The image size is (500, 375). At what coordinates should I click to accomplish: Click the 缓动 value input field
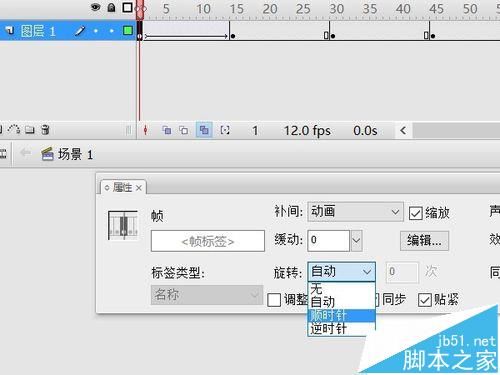(x=328, y=240)
